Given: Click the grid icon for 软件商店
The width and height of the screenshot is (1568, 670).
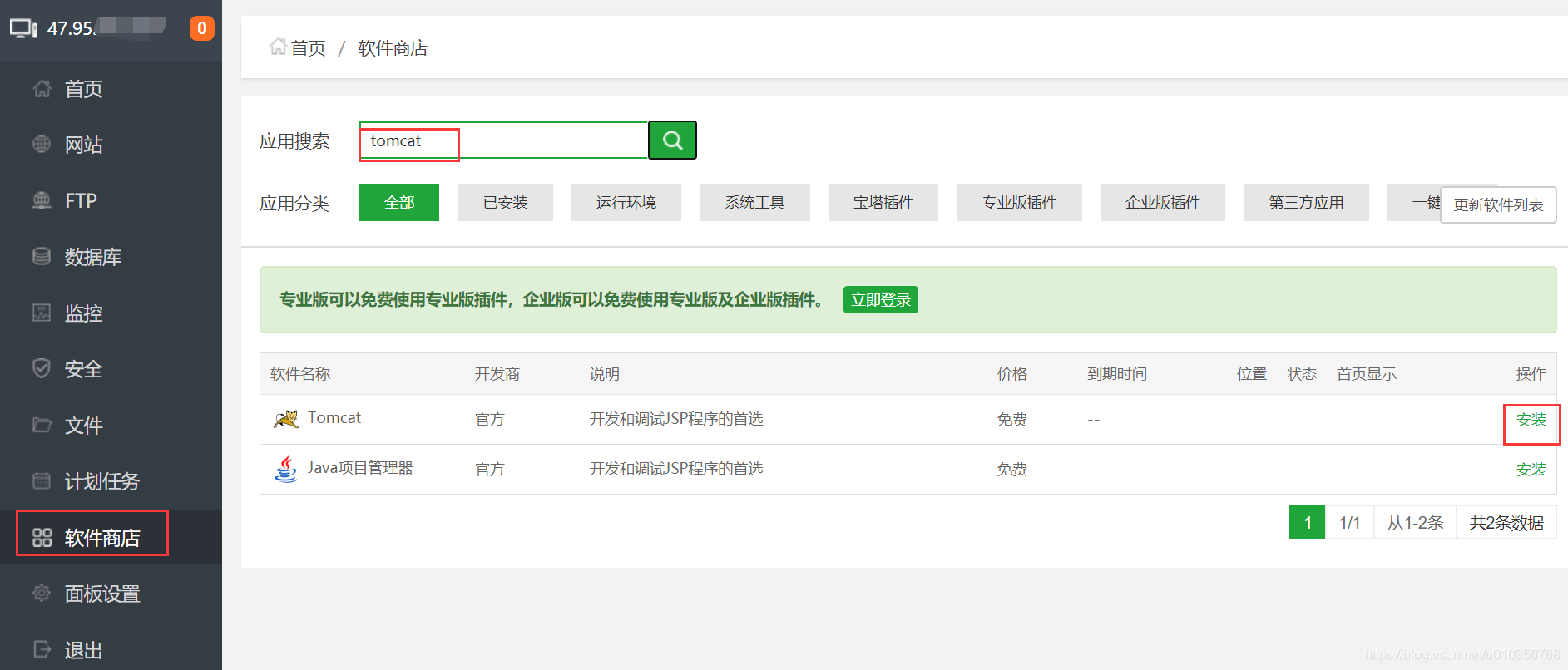Looking at the screenshot, I should [x=42, y=538].
